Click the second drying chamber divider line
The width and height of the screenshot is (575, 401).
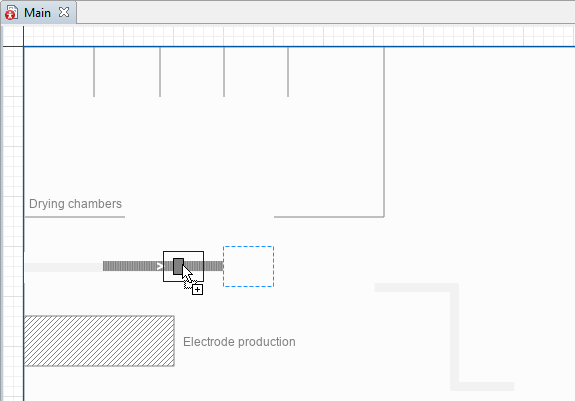(160, 72)
